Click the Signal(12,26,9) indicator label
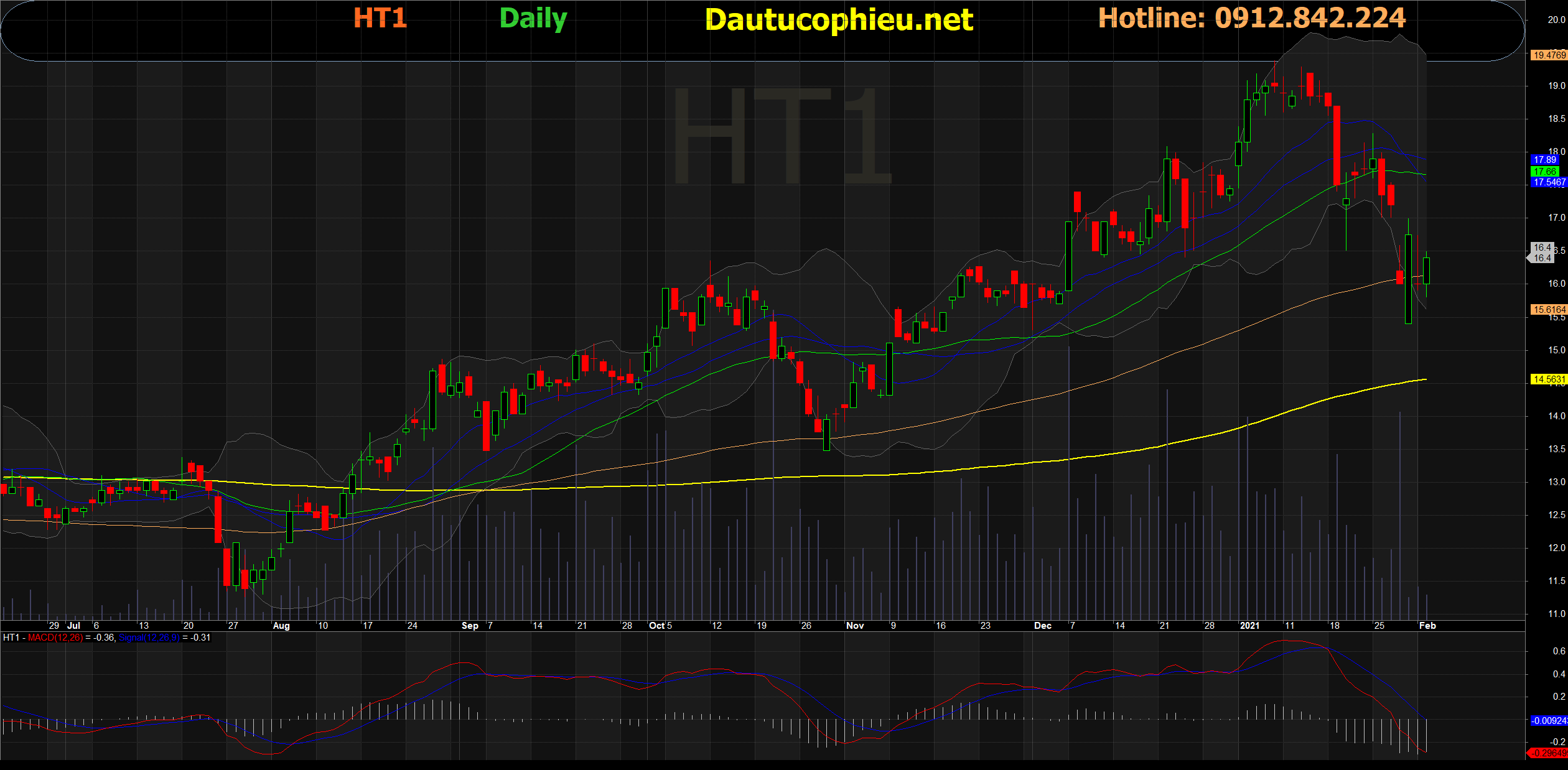 point(149,638)
